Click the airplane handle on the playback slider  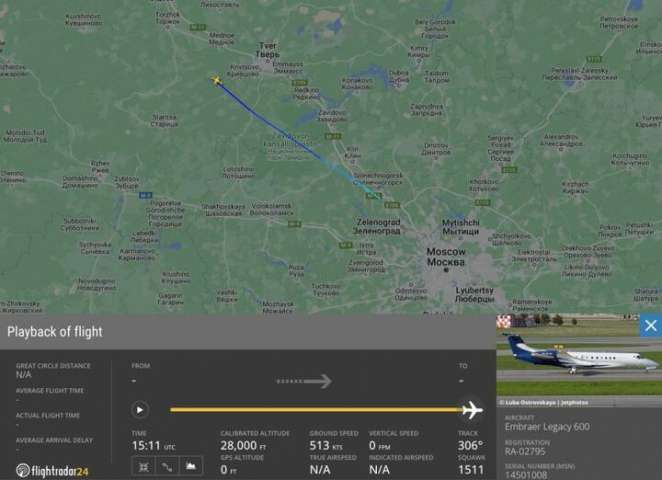click(x=472, y=409)
